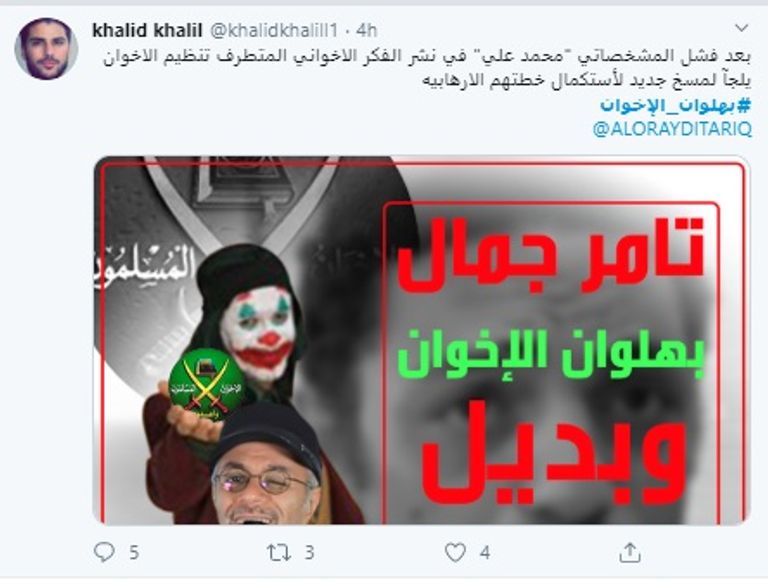Visit the @khalidkhalill1 handle

click(274, 30)
